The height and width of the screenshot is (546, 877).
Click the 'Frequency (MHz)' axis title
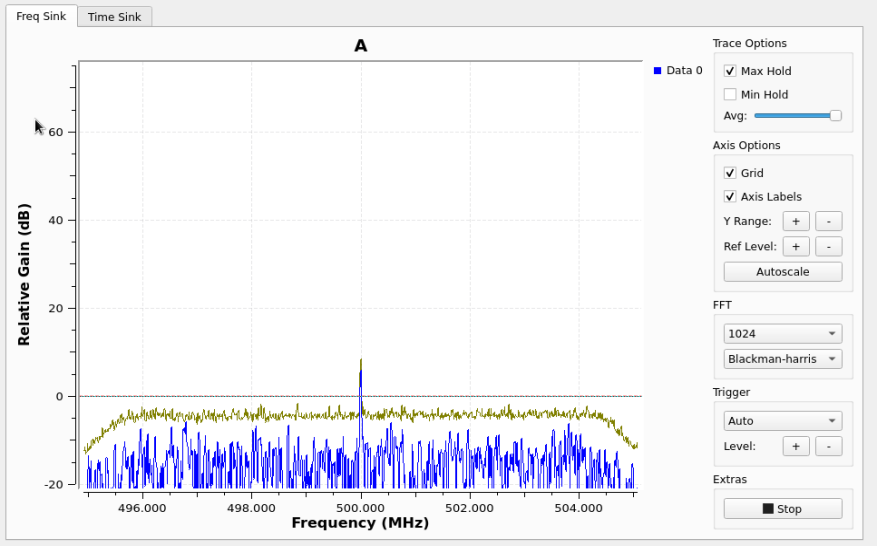click(x=360, y=523)
